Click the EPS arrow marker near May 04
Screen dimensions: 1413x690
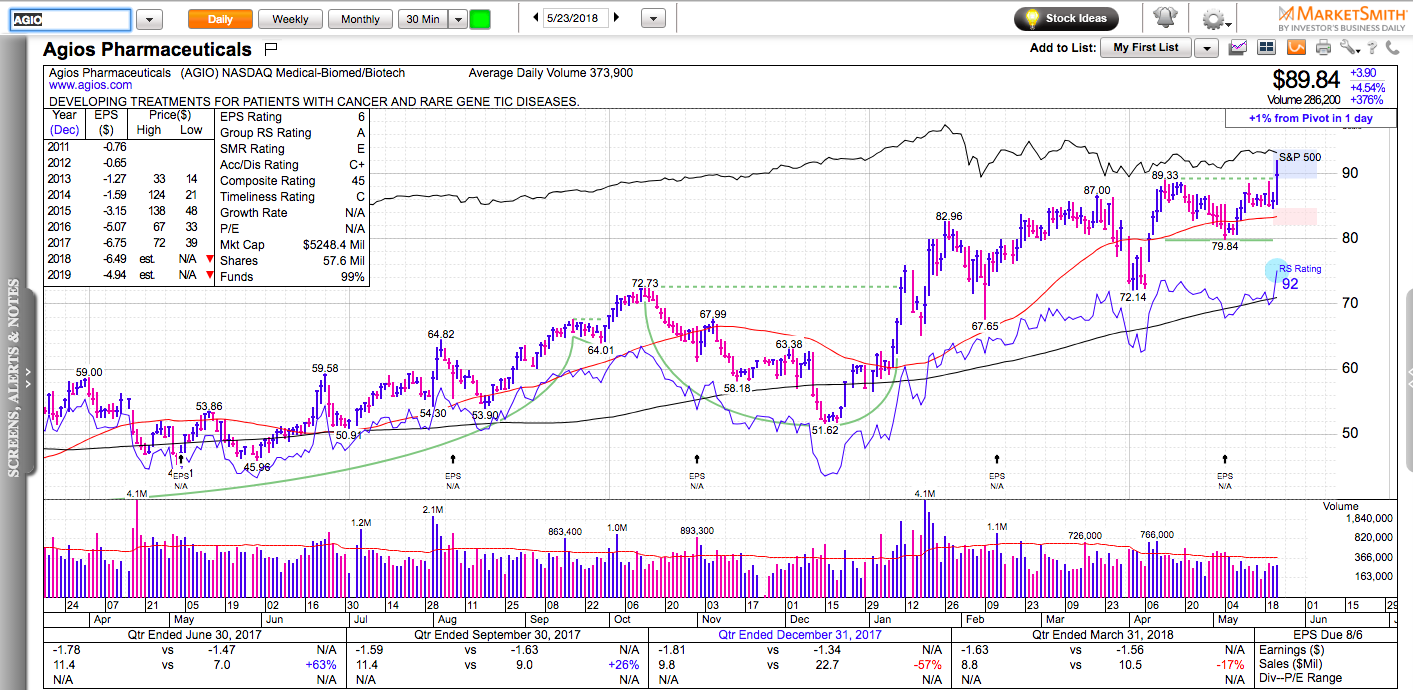1225,458
